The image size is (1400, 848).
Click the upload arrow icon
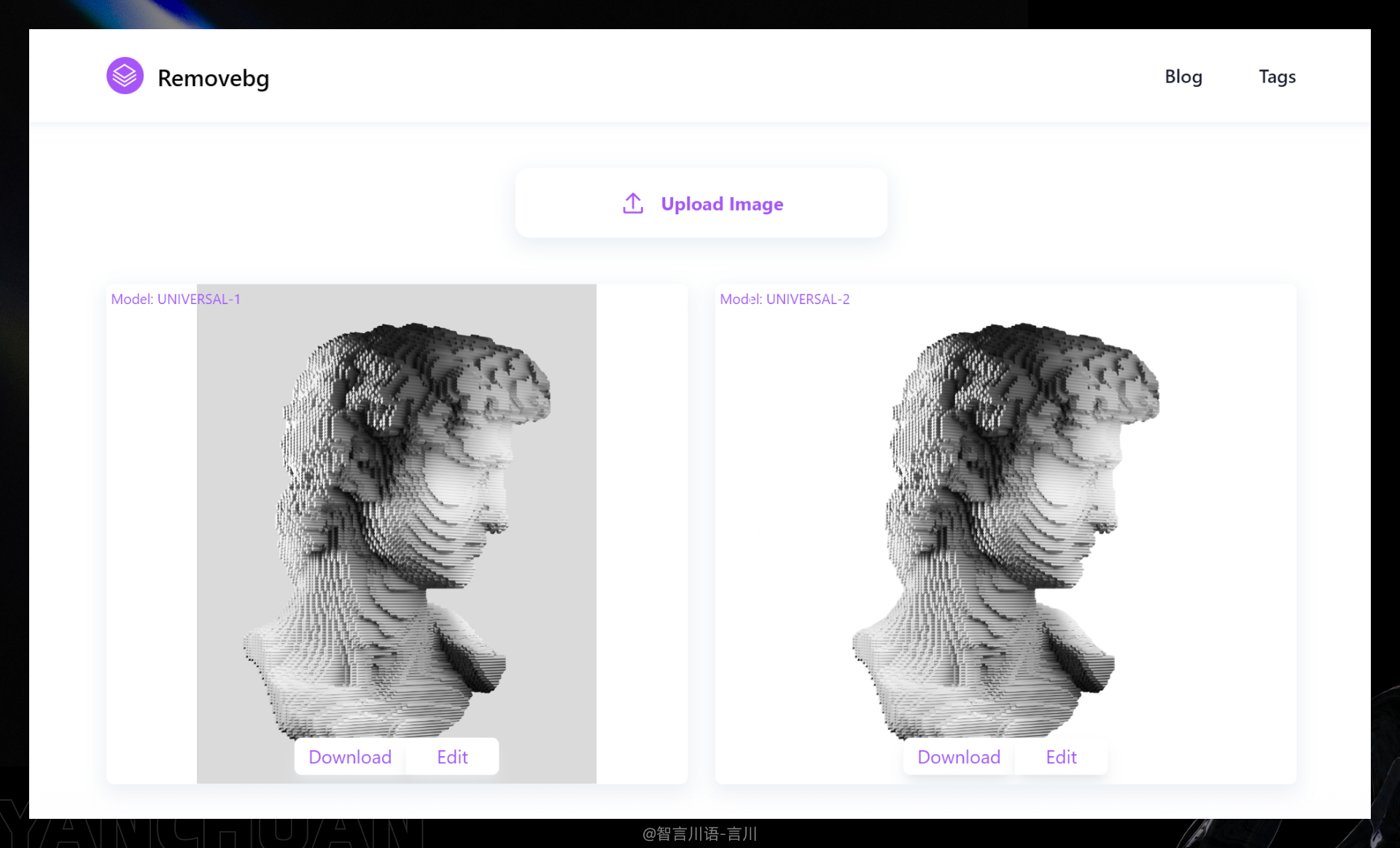[633, 203]
